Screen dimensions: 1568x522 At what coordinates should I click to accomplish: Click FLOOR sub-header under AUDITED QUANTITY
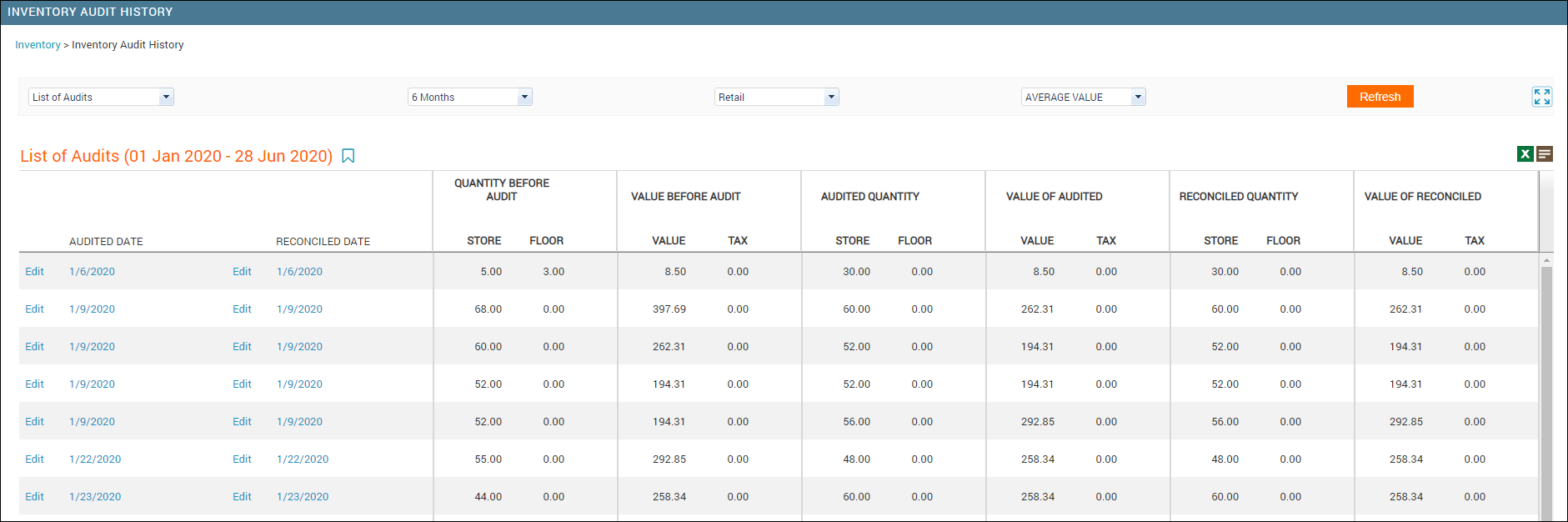[914, 240]
